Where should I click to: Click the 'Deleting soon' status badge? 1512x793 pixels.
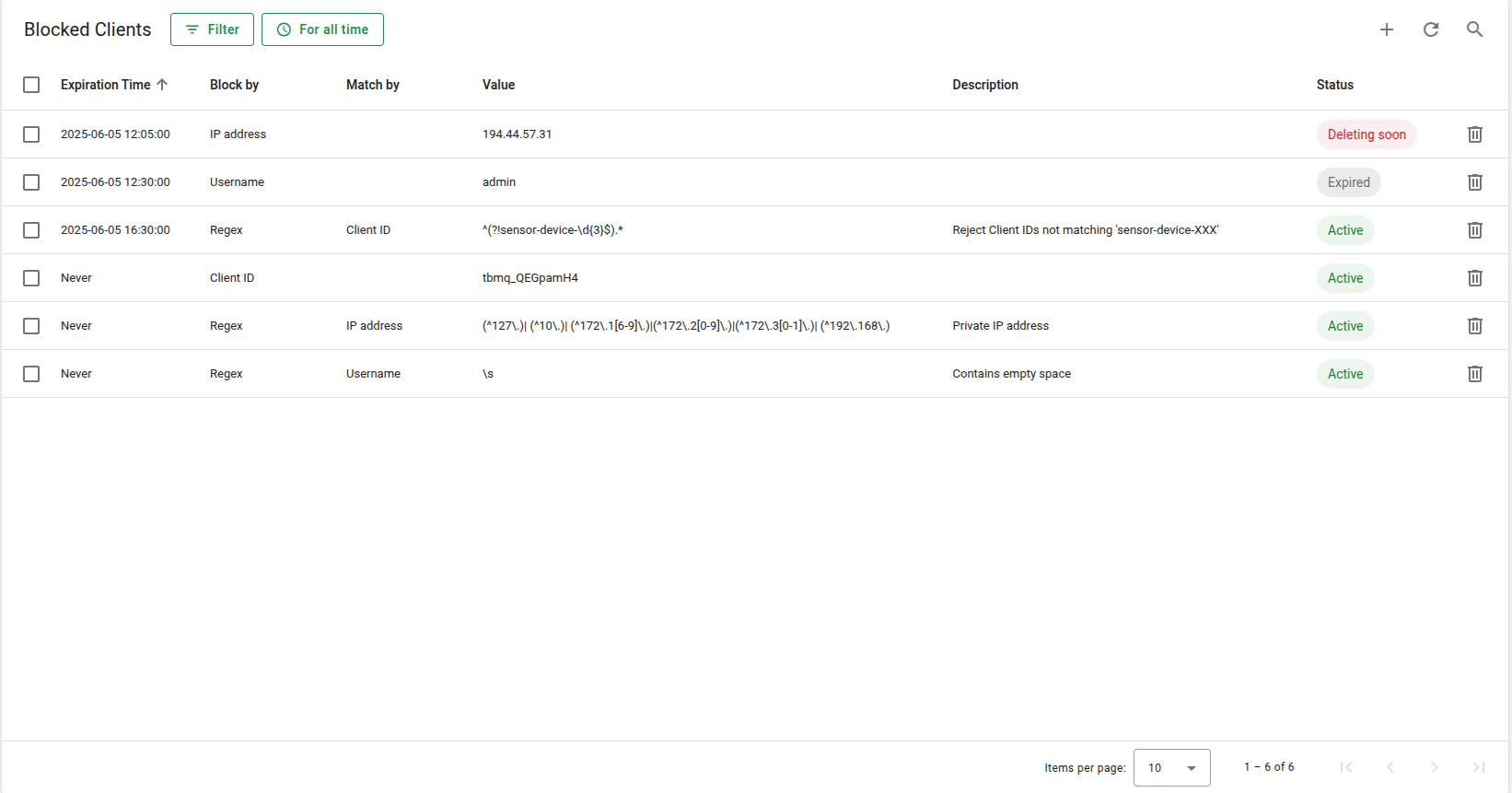[x=1366, y=134]
